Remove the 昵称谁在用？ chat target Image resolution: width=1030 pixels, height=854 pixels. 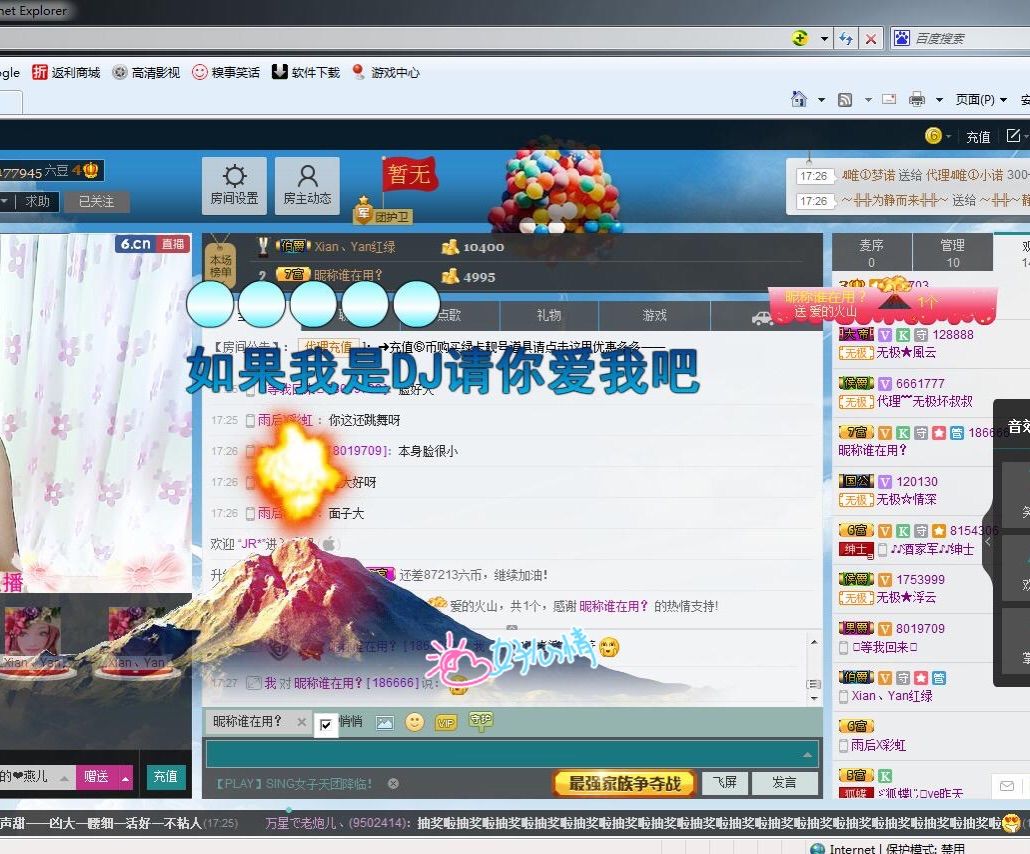pos(302,722)
